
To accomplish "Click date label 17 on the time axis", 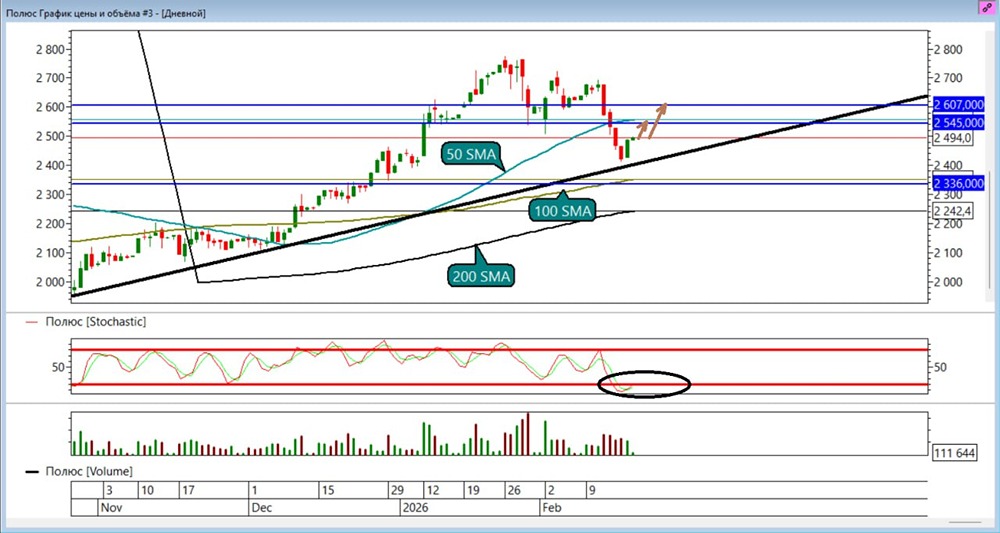I will pos(188,491).
